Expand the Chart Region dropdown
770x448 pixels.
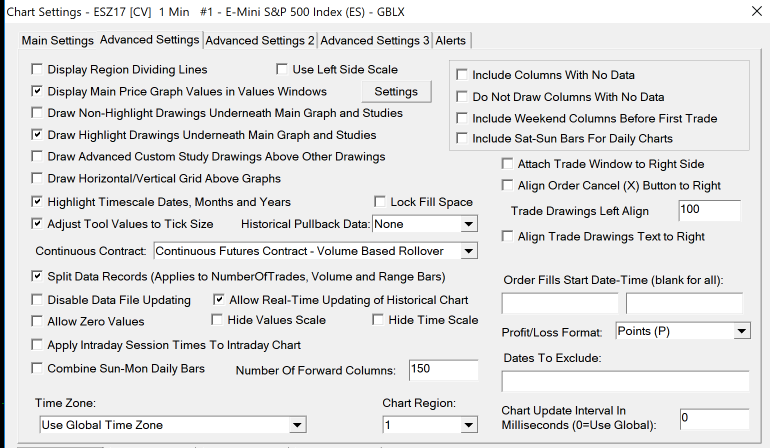pos(468,425)
